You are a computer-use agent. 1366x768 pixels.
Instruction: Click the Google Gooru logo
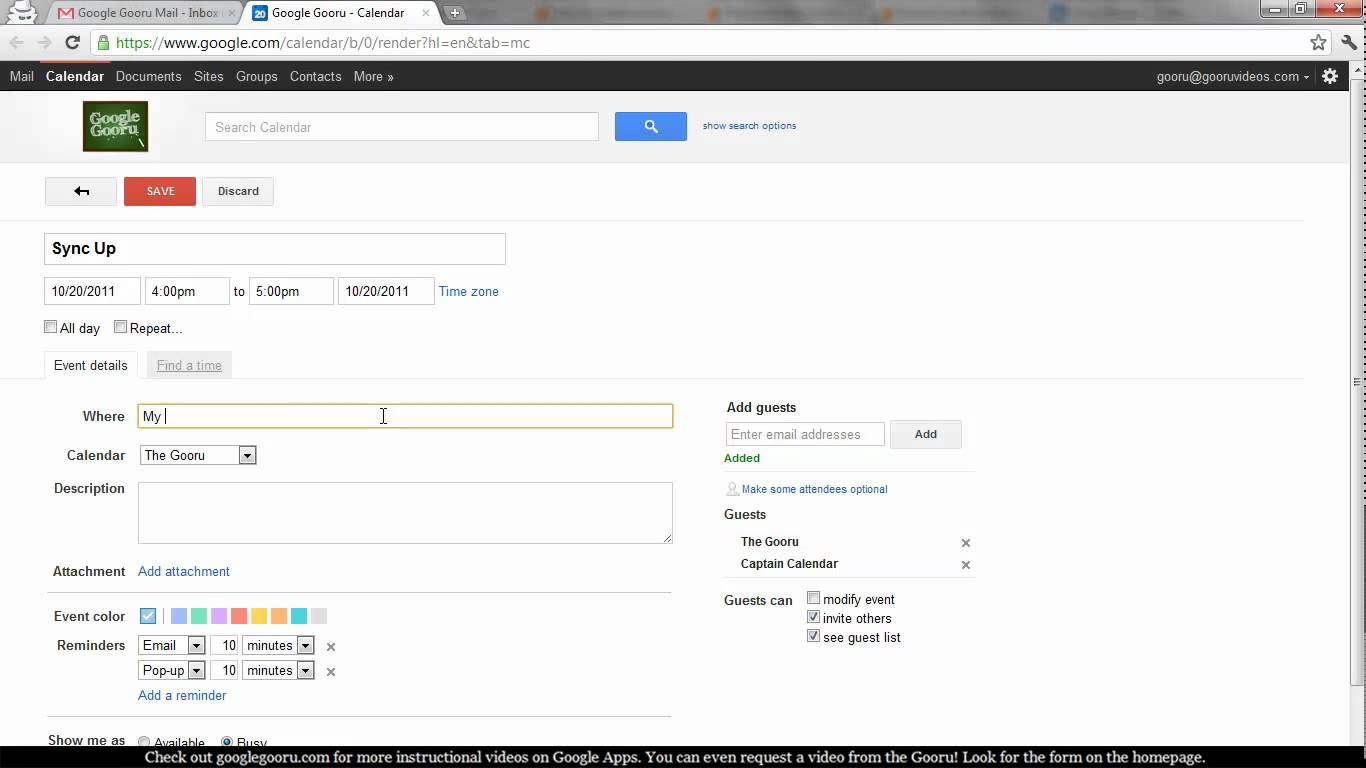tap(115, 126)
